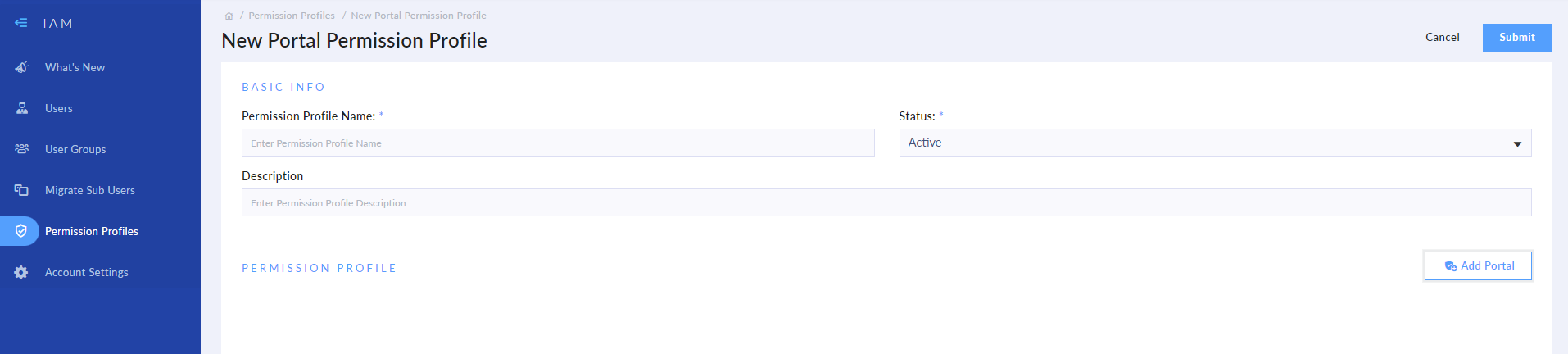The height and width of the screenshot is (354, 1568).
Task: Click the Users person icon
Action: click(22, 108)
